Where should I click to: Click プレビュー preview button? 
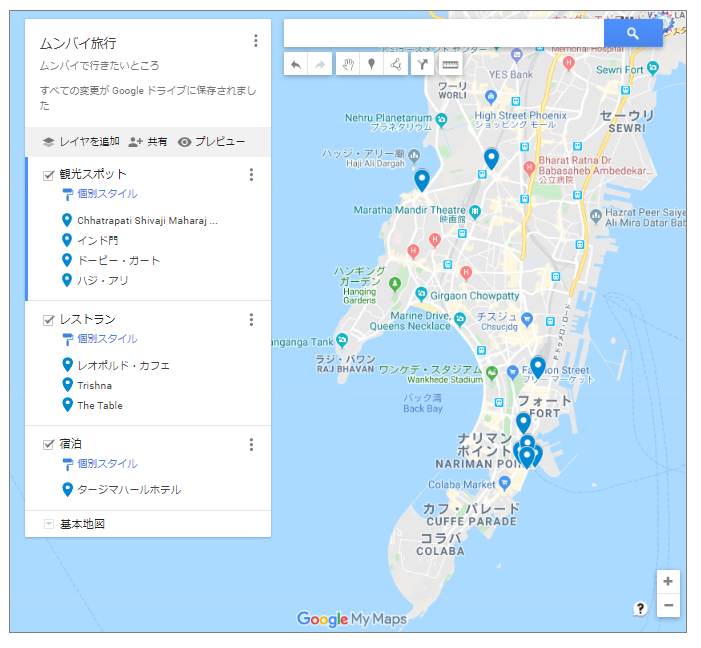(211, 142)
